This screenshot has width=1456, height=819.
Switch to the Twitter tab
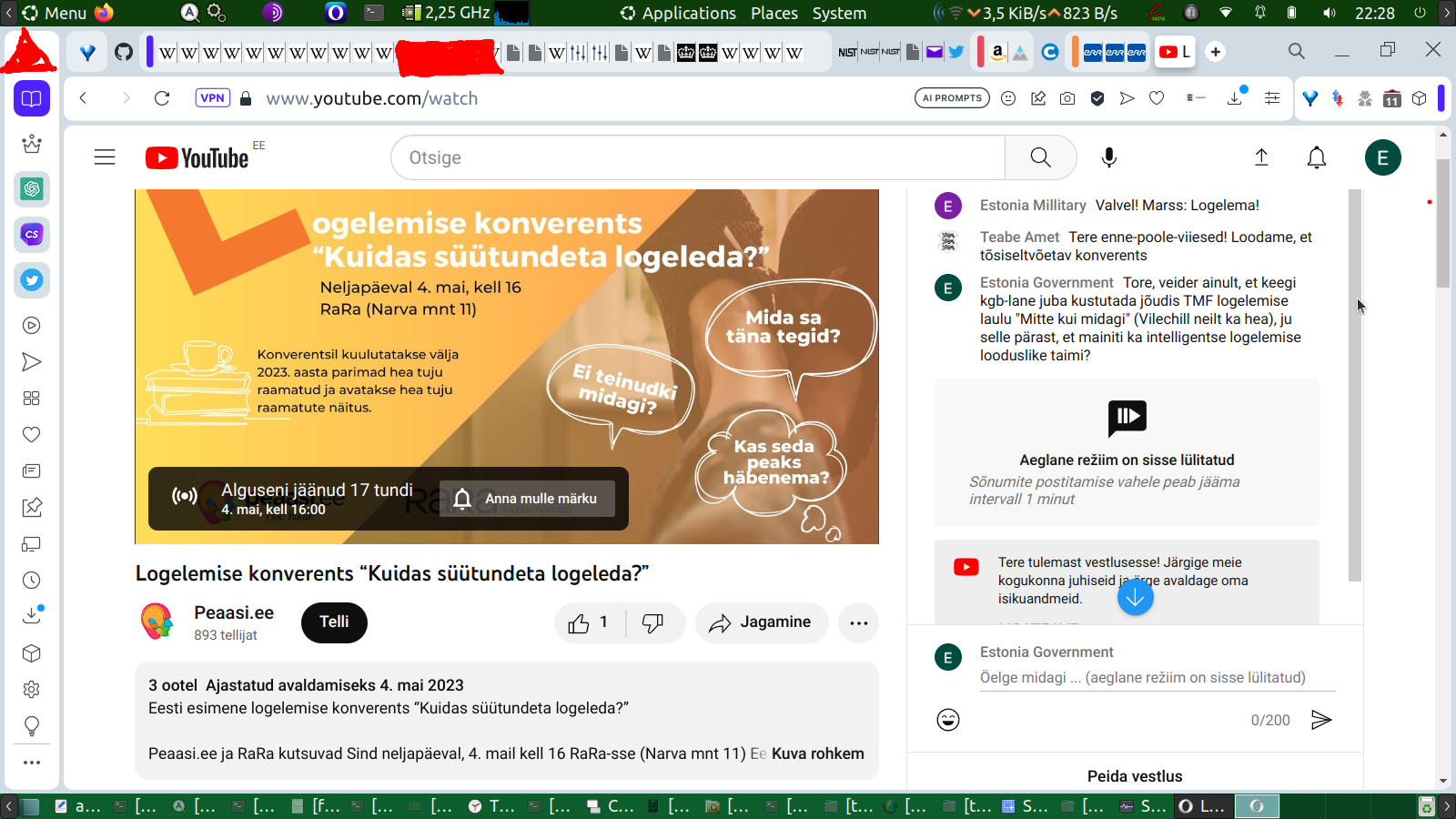coord(956,52)
